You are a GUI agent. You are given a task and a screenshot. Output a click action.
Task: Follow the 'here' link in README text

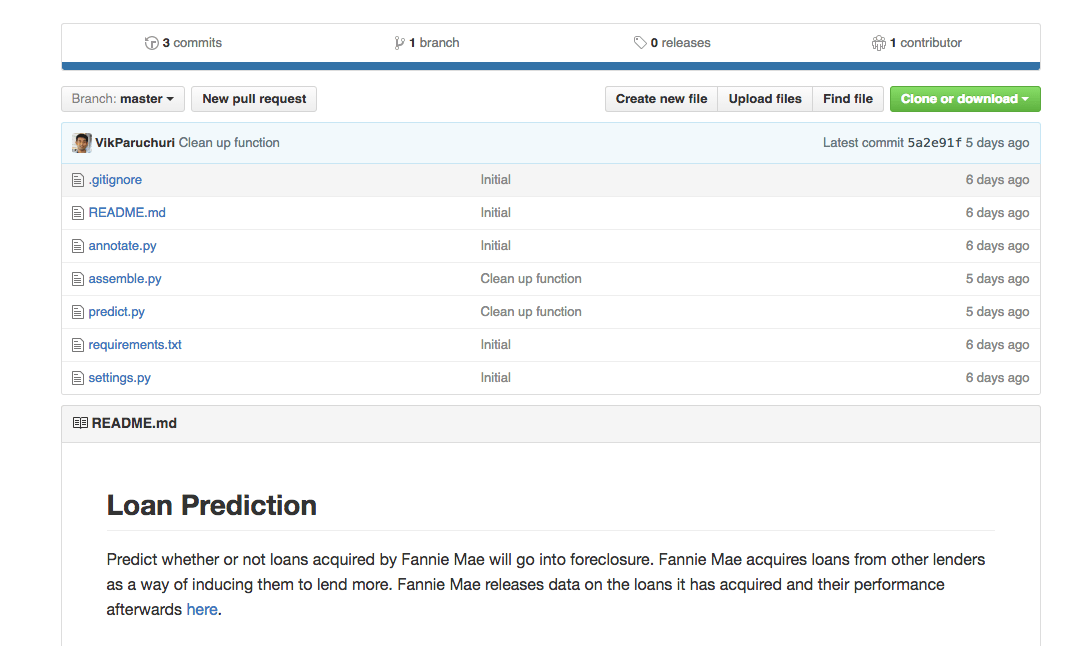[201, 609]
